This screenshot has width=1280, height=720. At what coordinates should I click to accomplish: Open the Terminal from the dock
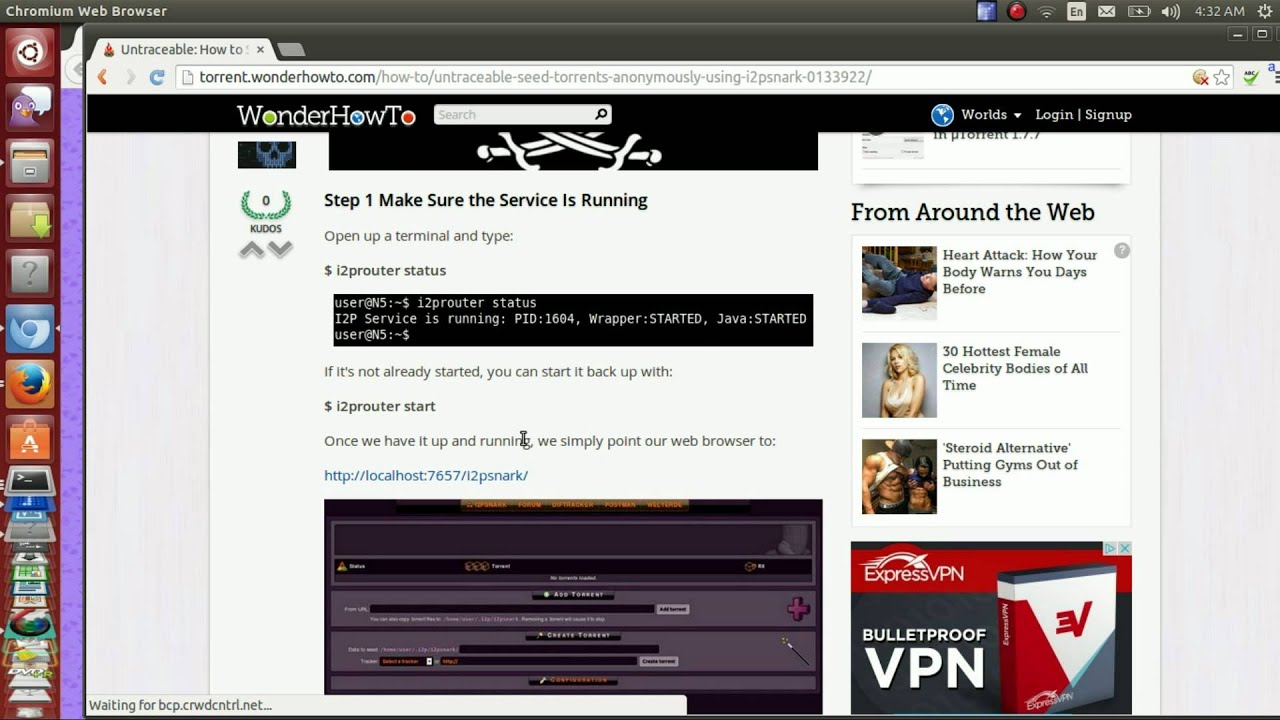(29, 481)
